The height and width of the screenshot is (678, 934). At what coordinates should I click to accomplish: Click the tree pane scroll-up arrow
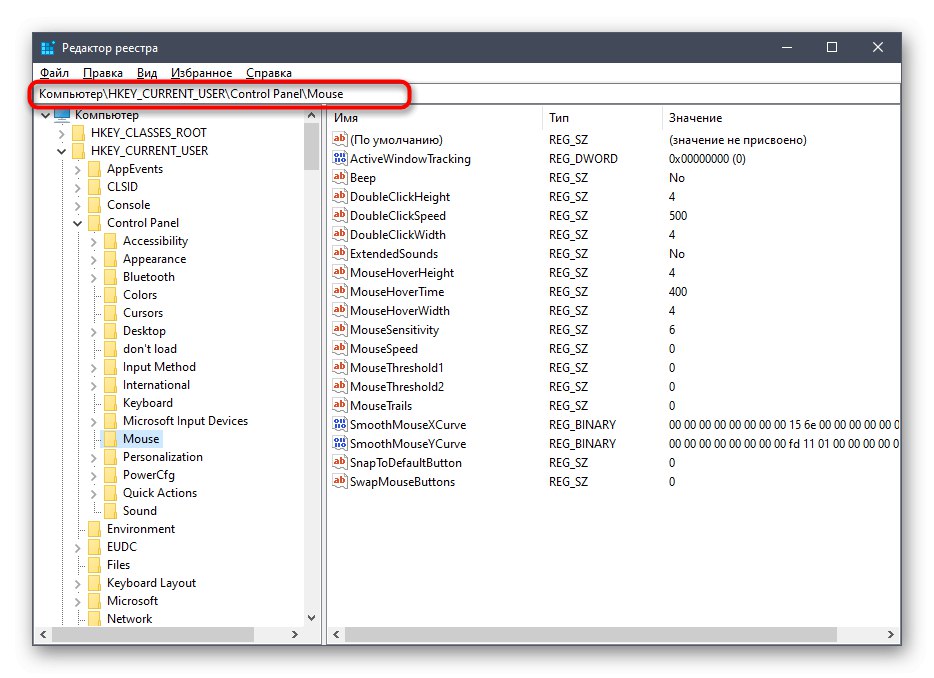(x=312, y=115)
